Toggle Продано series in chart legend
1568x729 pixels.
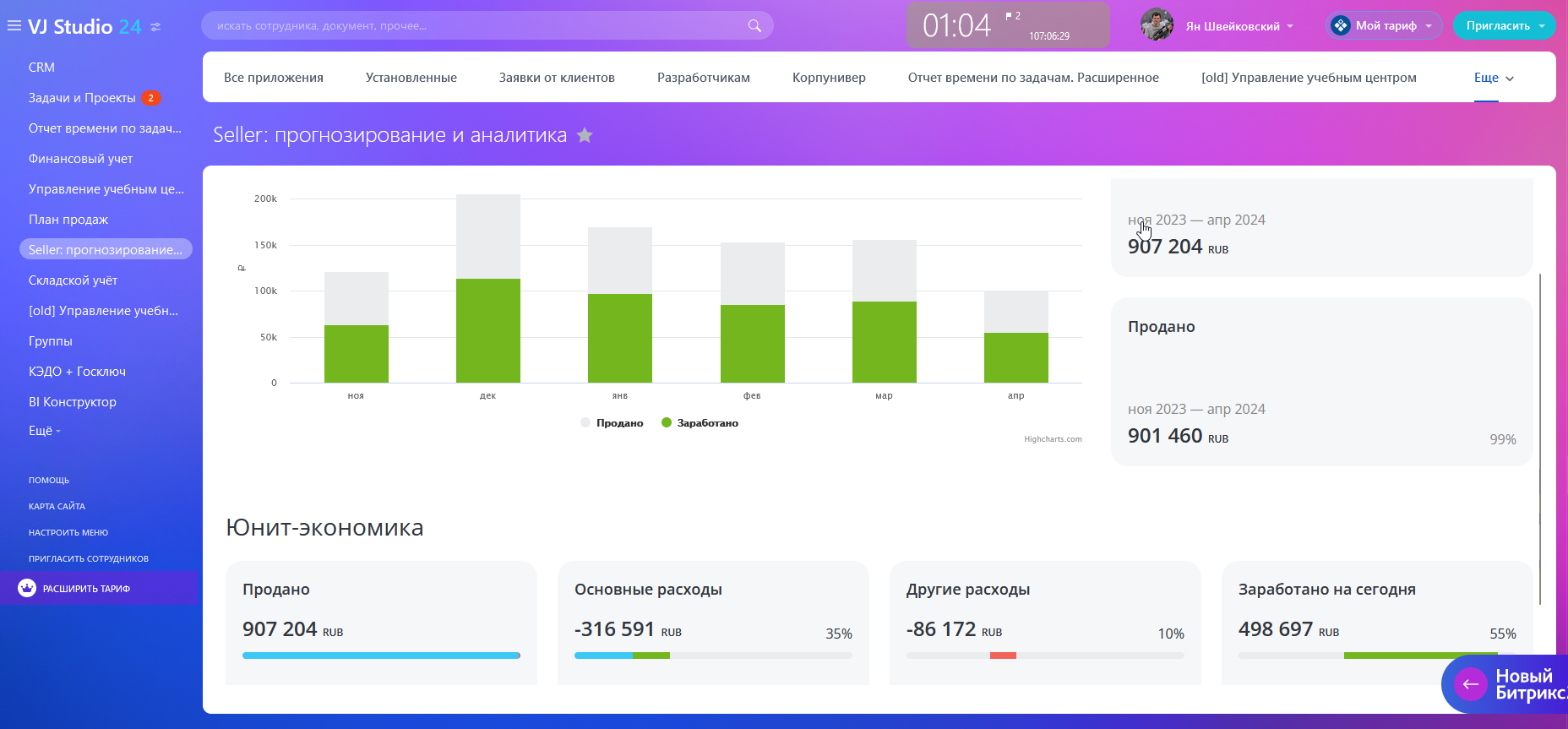(x=612, y=423)
